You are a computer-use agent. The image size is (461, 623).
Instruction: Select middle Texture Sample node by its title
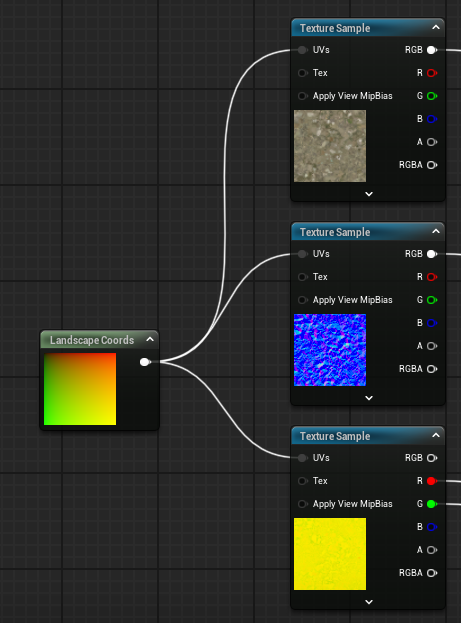(335, 232)
